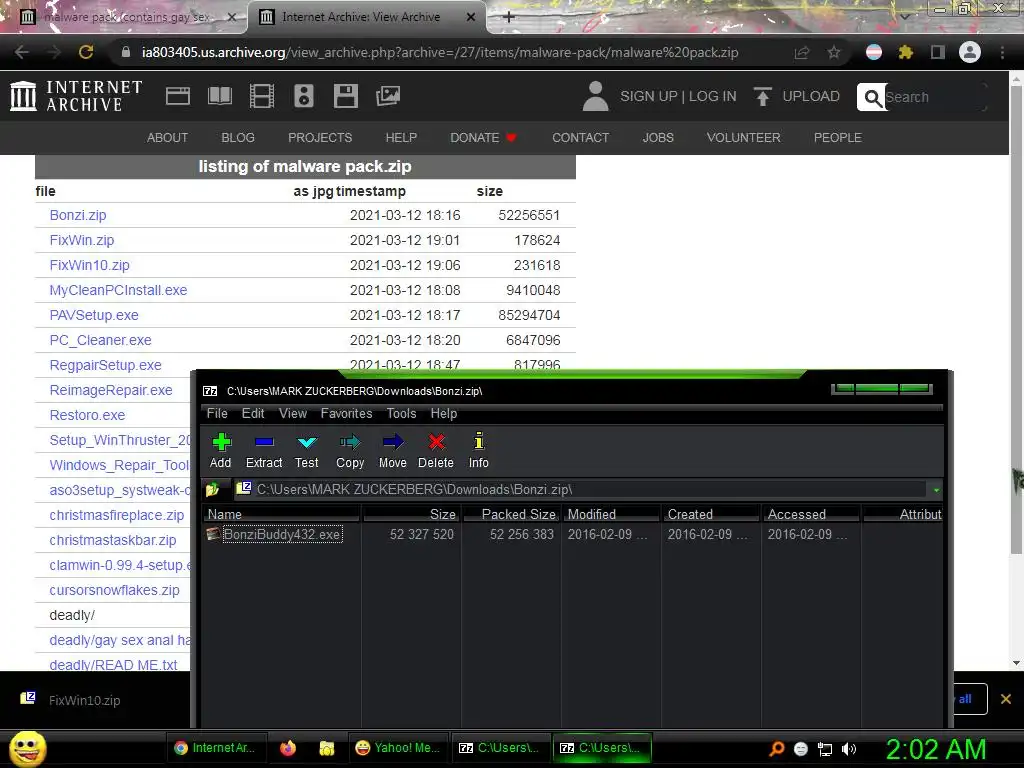This screenshot has width=1024, height=768.
Task: Select the Copy tool in 7-Zip
Action: 350,451
